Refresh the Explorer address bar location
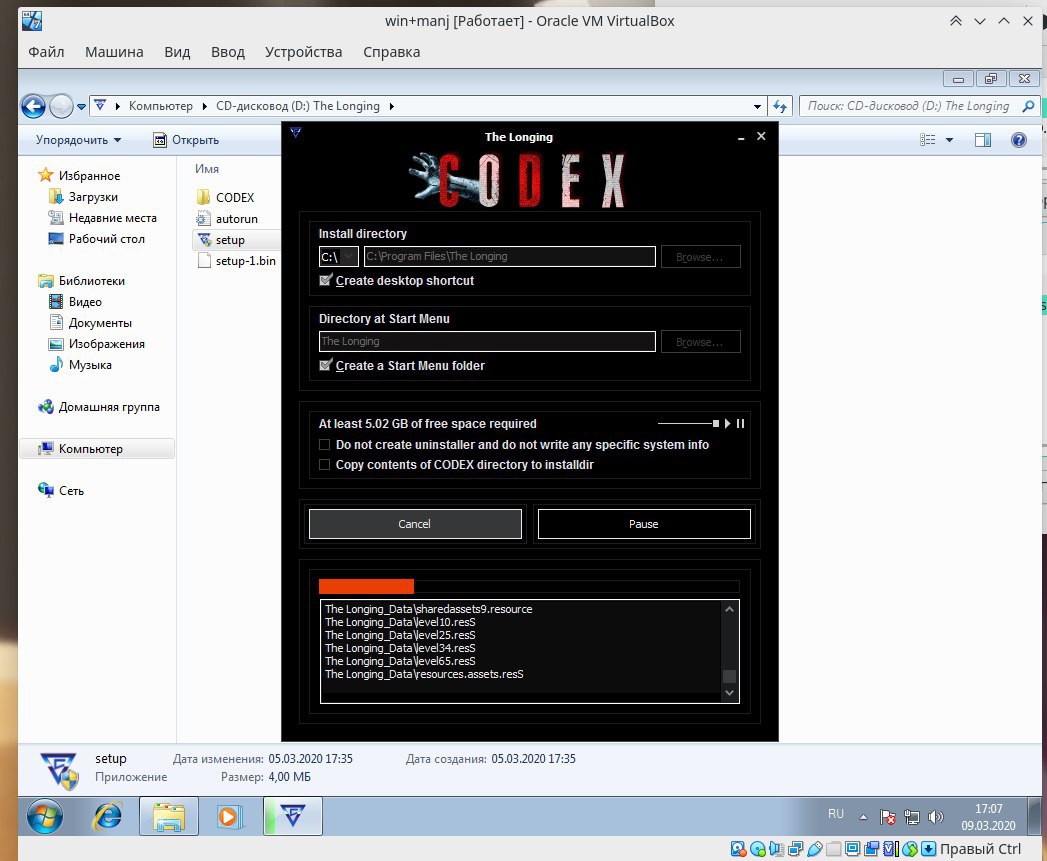 click(780, 106)
